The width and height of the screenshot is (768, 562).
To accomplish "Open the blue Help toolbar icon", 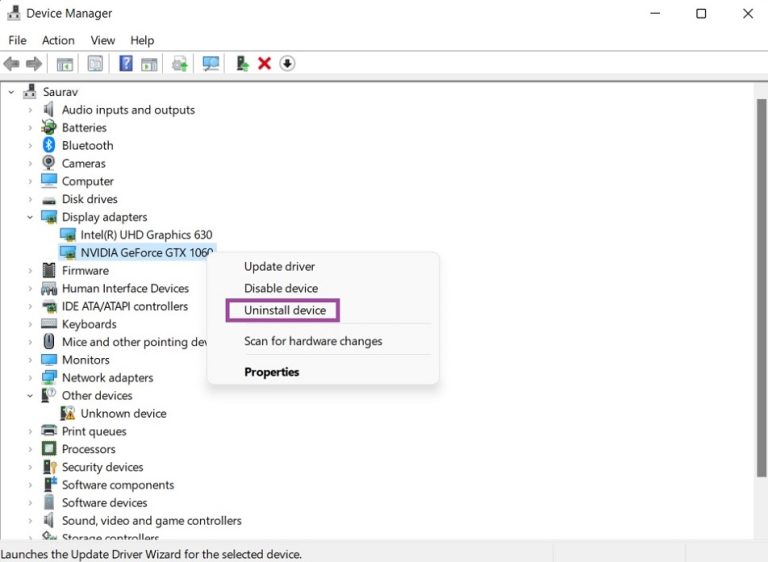I will [126, 64].
